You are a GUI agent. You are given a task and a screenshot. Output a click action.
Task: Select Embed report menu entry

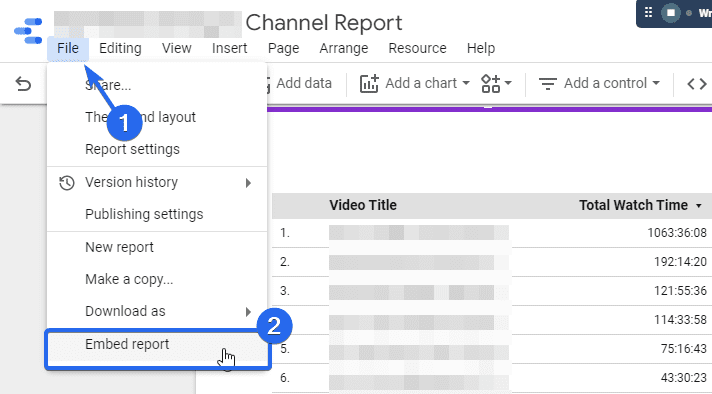tap(157, 345)
